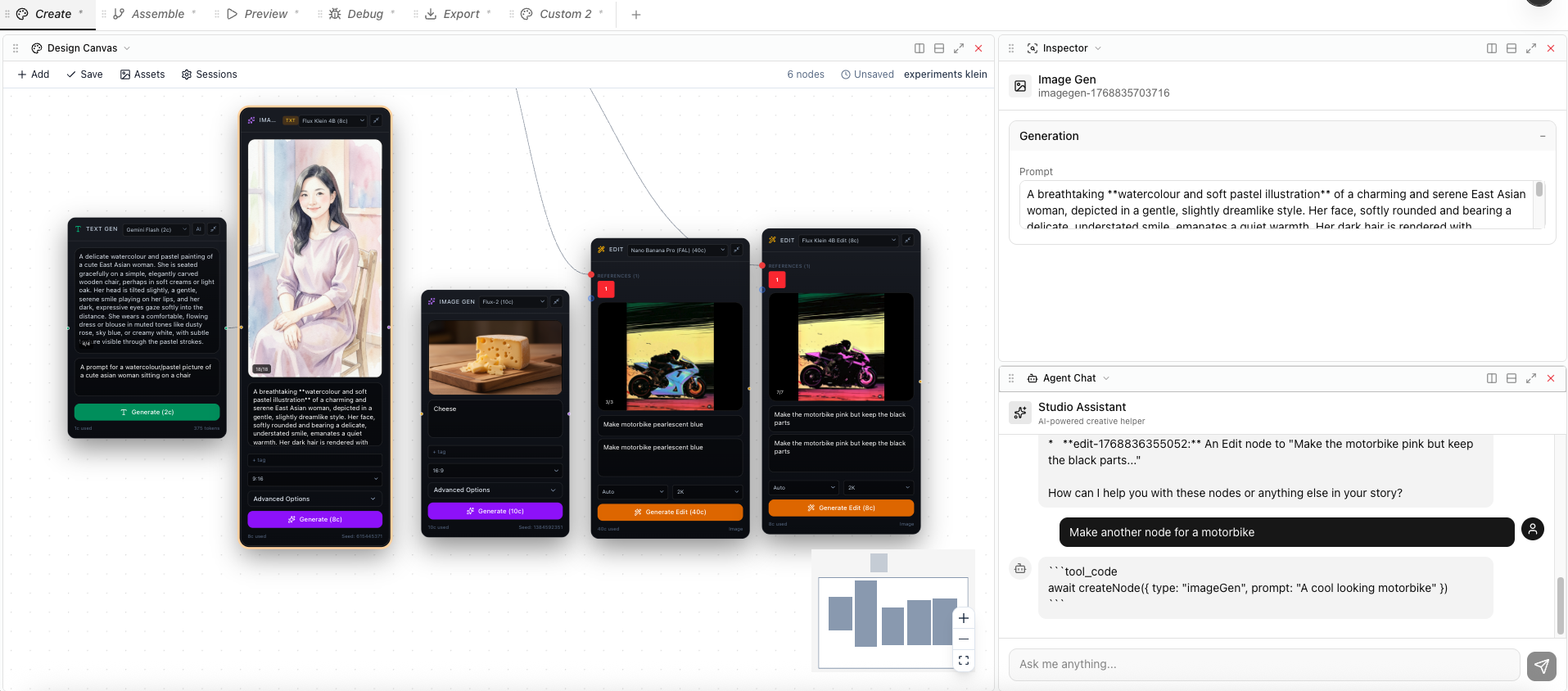Split the Inspector panel vertically

(x=1491, y=48)
